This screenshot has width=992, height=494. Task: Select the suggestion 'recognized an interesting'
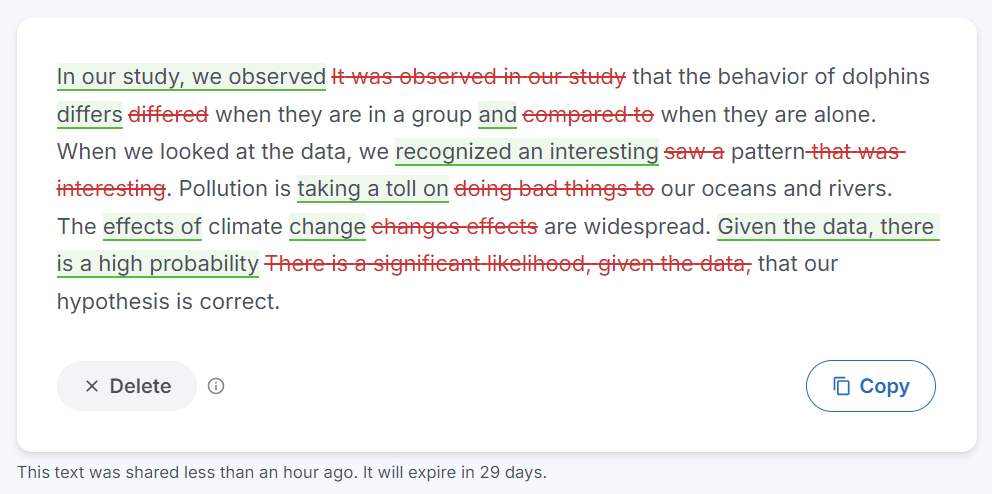tap(527, 152)
